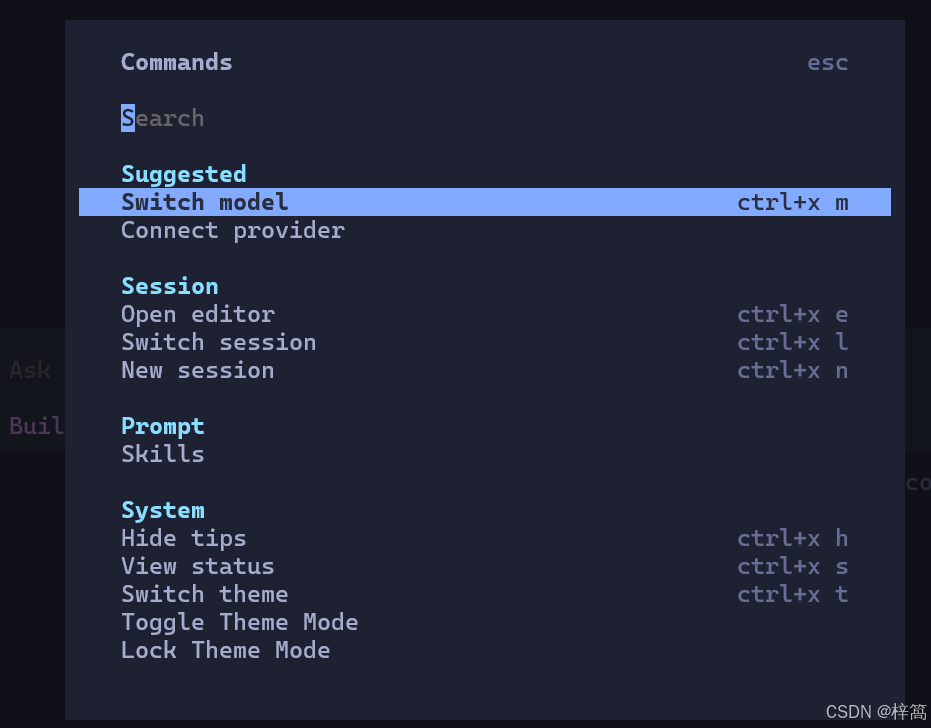Click the Commands dialog title
Screen dimensions: 931x728
[x=177, y=62]
